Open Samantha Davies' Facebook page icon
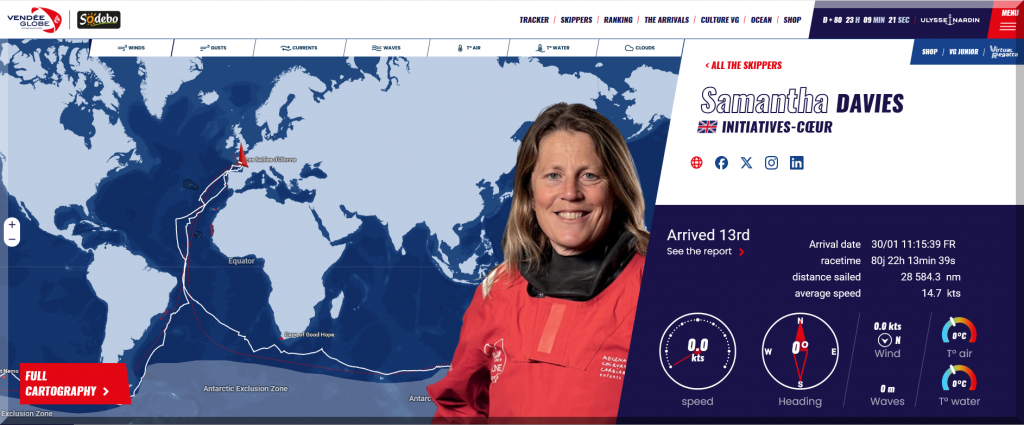The width and height of the screenshot is (1024, 425). [721, 163]
